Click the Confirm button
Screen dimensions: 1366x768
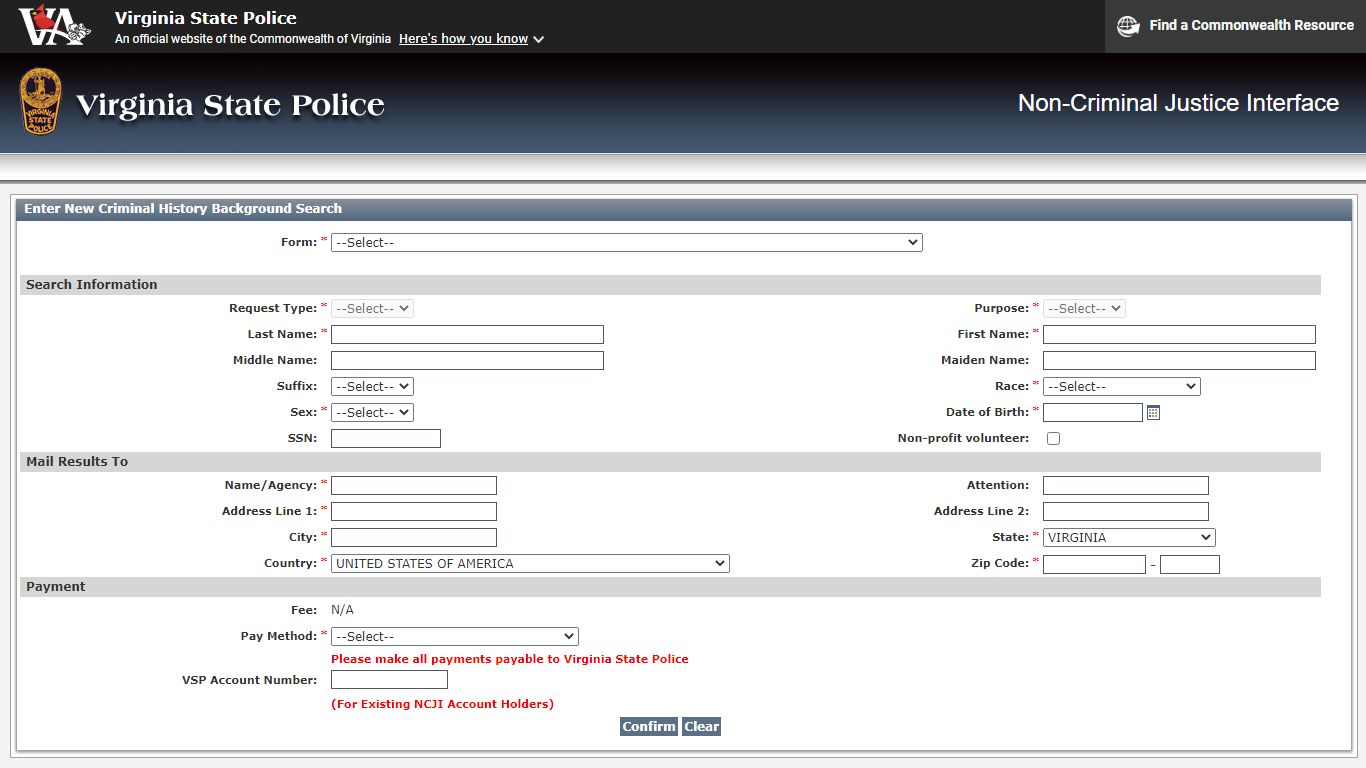(649, 726)
